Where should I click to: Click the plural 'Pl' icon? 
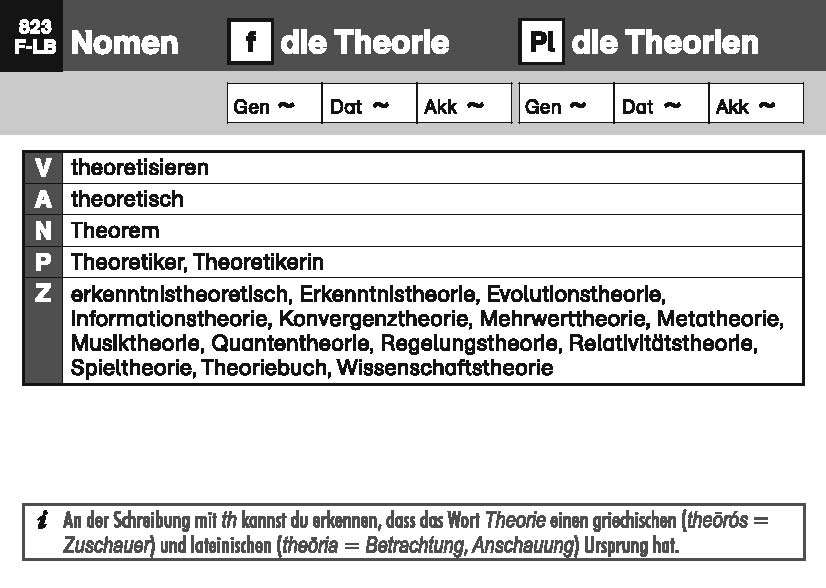[541, 42]
